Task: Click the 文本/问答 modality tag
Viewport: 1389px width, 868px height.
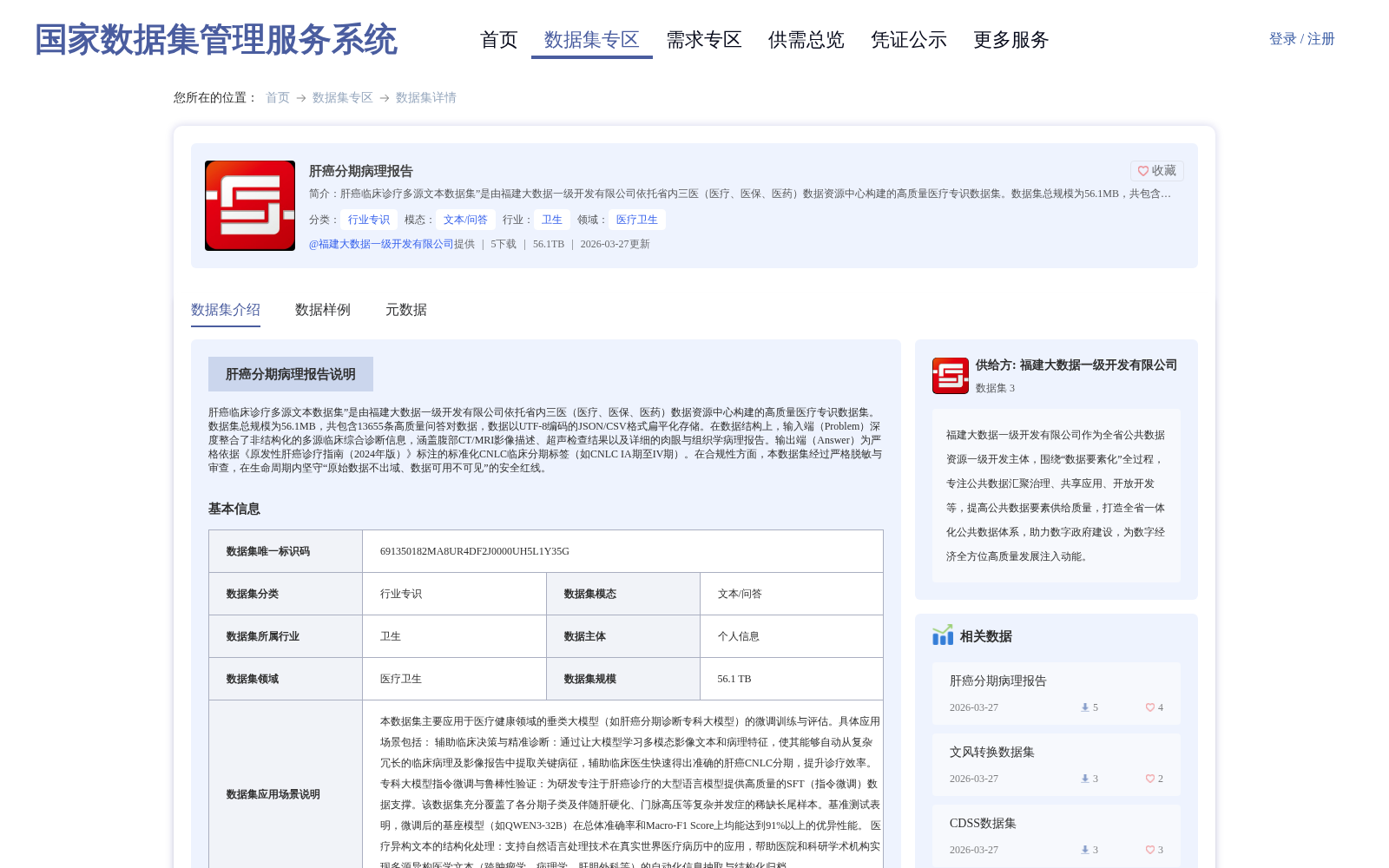Action: (465, 220)
